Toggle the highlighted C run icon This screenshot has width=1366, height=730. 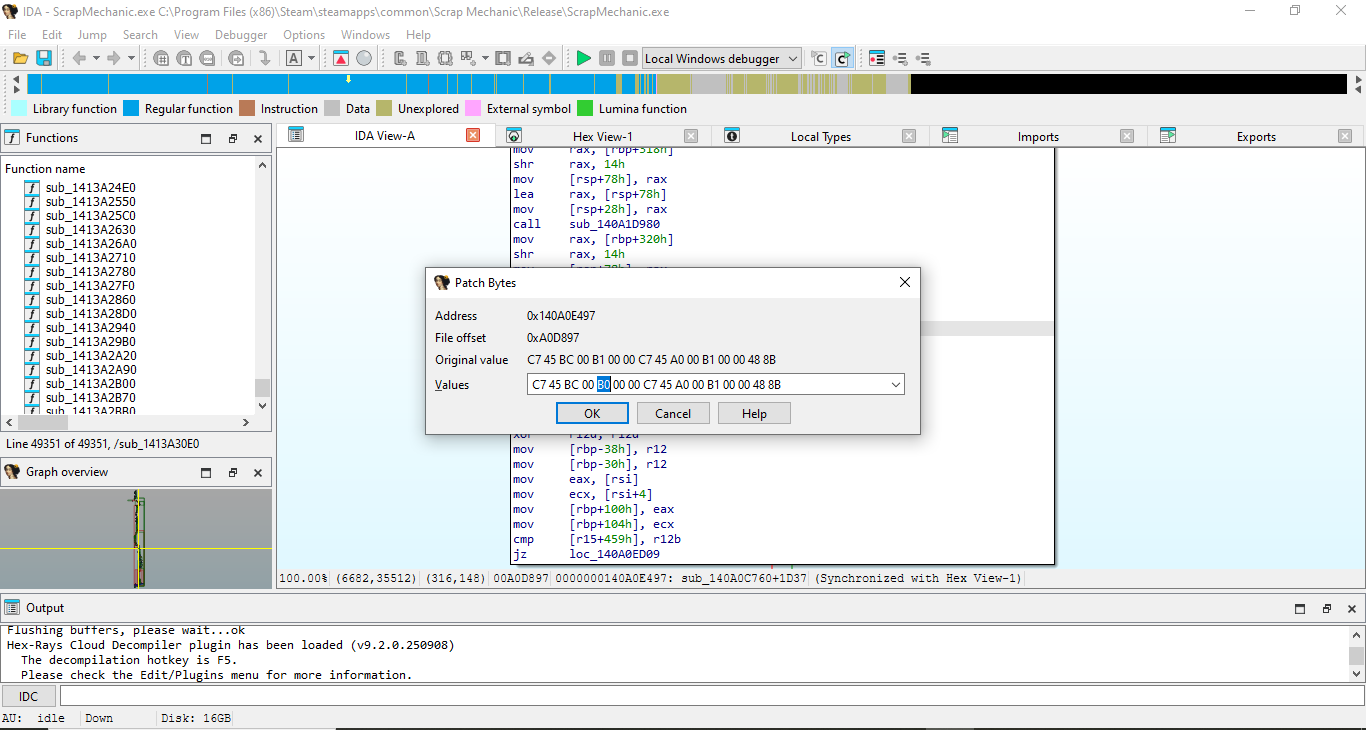(842, 58)
